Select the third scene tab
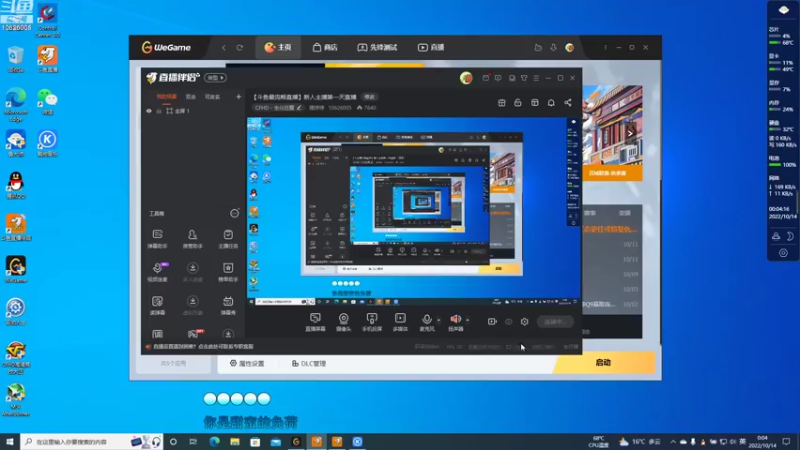 [x=212, y=96]
